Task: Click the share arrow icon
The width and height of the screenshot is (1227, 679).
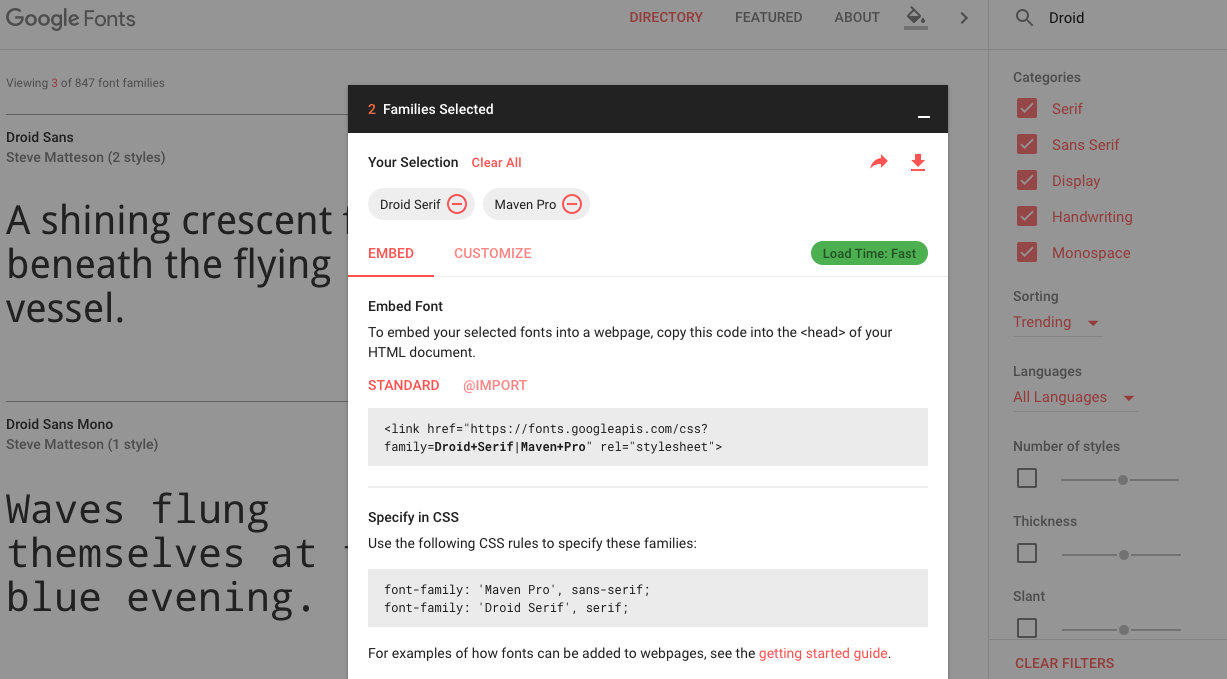Action: 879,162
